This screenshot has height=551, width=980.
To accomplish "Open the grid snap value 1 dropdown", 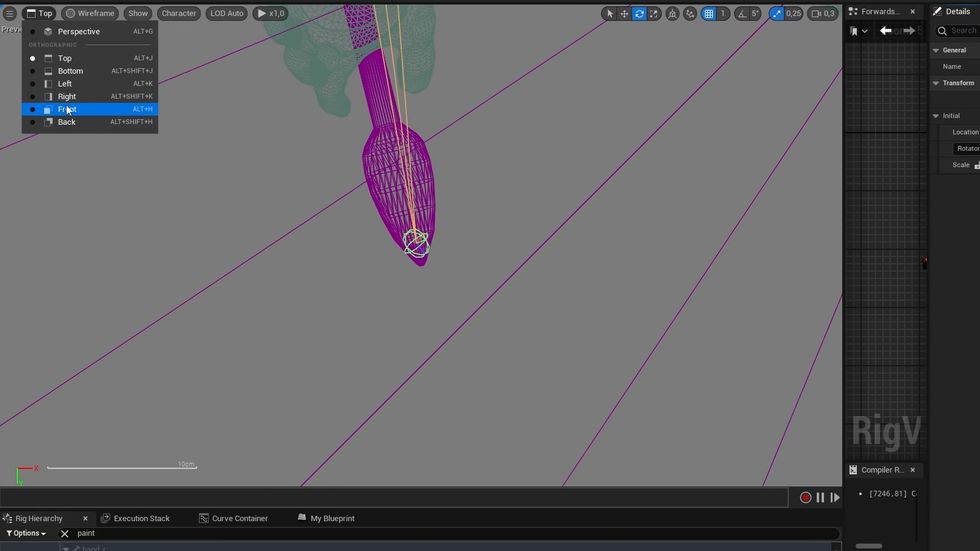I will 722,13.
